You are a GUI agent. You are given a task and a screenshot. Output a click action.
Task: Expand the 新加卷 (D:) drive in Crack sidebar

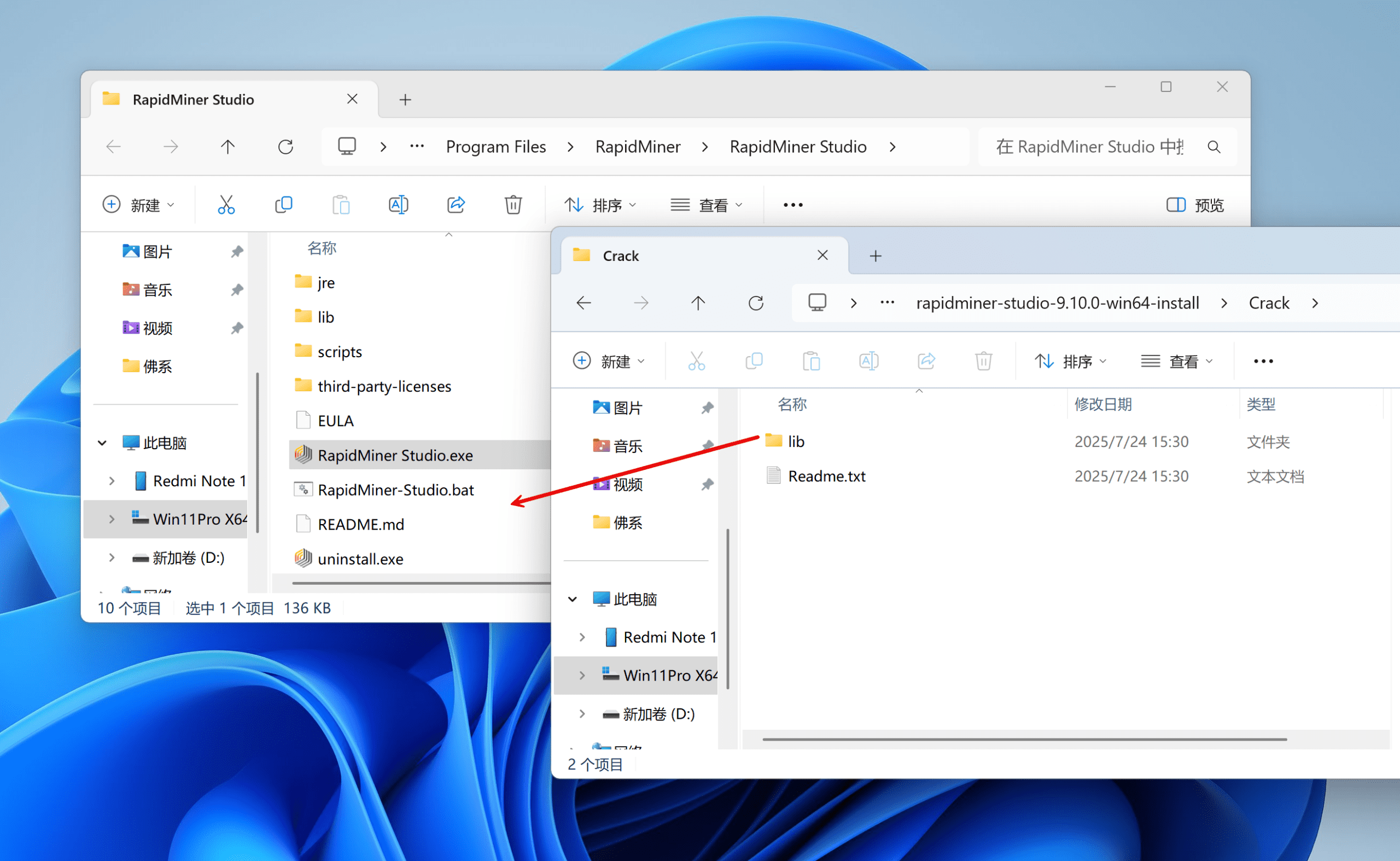(x=582, y=713)
